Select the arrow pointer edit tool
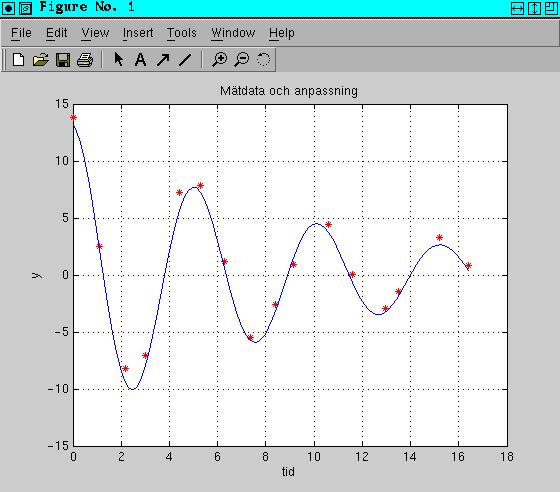 119,59
